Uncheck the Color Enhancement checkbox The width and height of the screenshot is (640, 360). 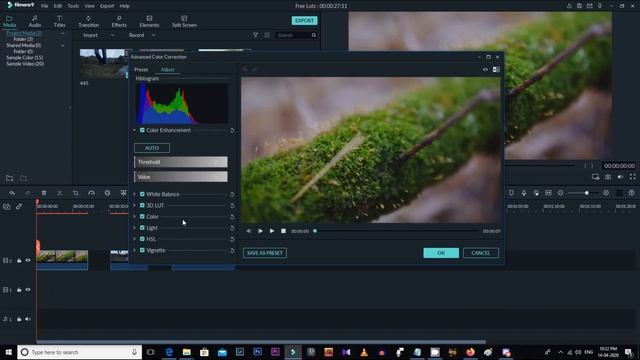[x=142, y=130]
